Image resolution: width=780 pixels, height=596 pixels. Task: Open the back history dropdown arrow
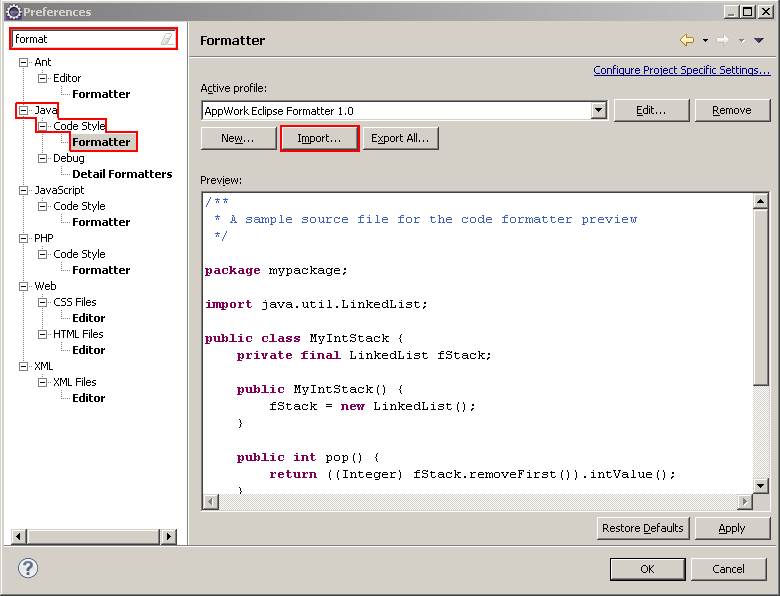705,41
